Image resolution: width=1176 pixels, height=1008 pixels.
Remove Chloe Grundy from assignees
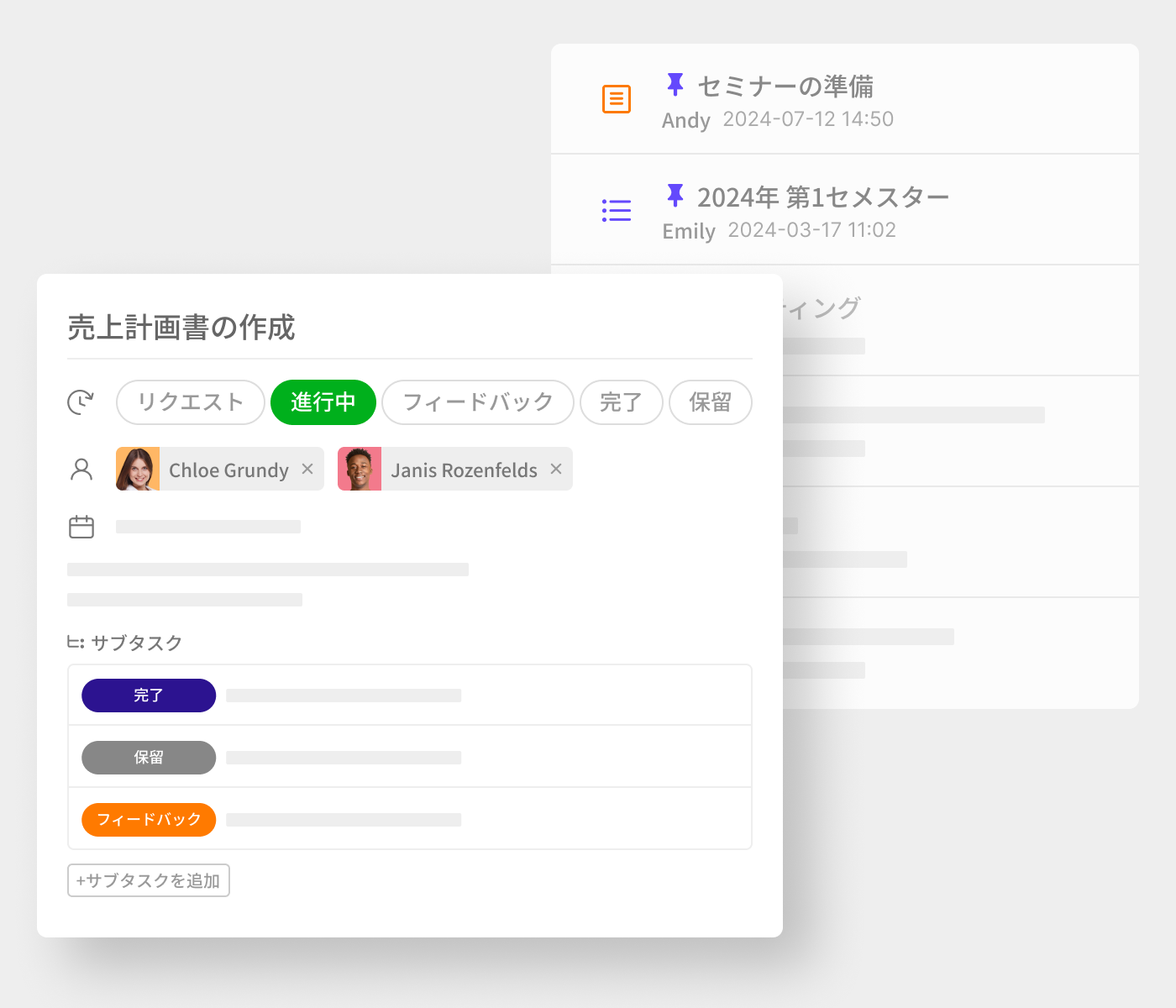[x=307, y=470]
